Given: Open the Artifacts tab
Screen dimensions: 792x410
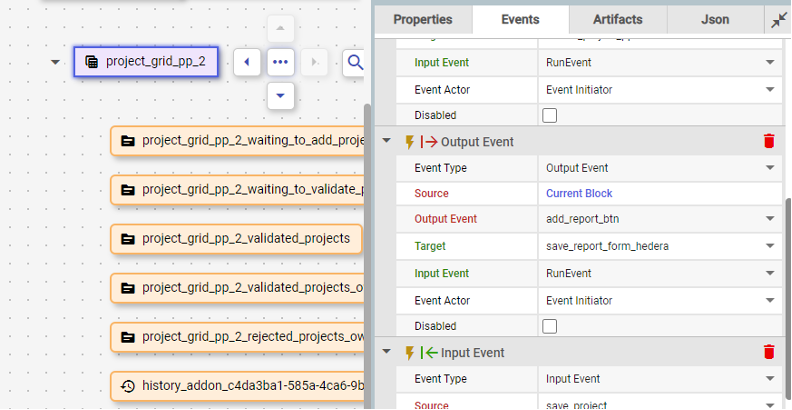Looking at the screenshot, I should (617, 19).
